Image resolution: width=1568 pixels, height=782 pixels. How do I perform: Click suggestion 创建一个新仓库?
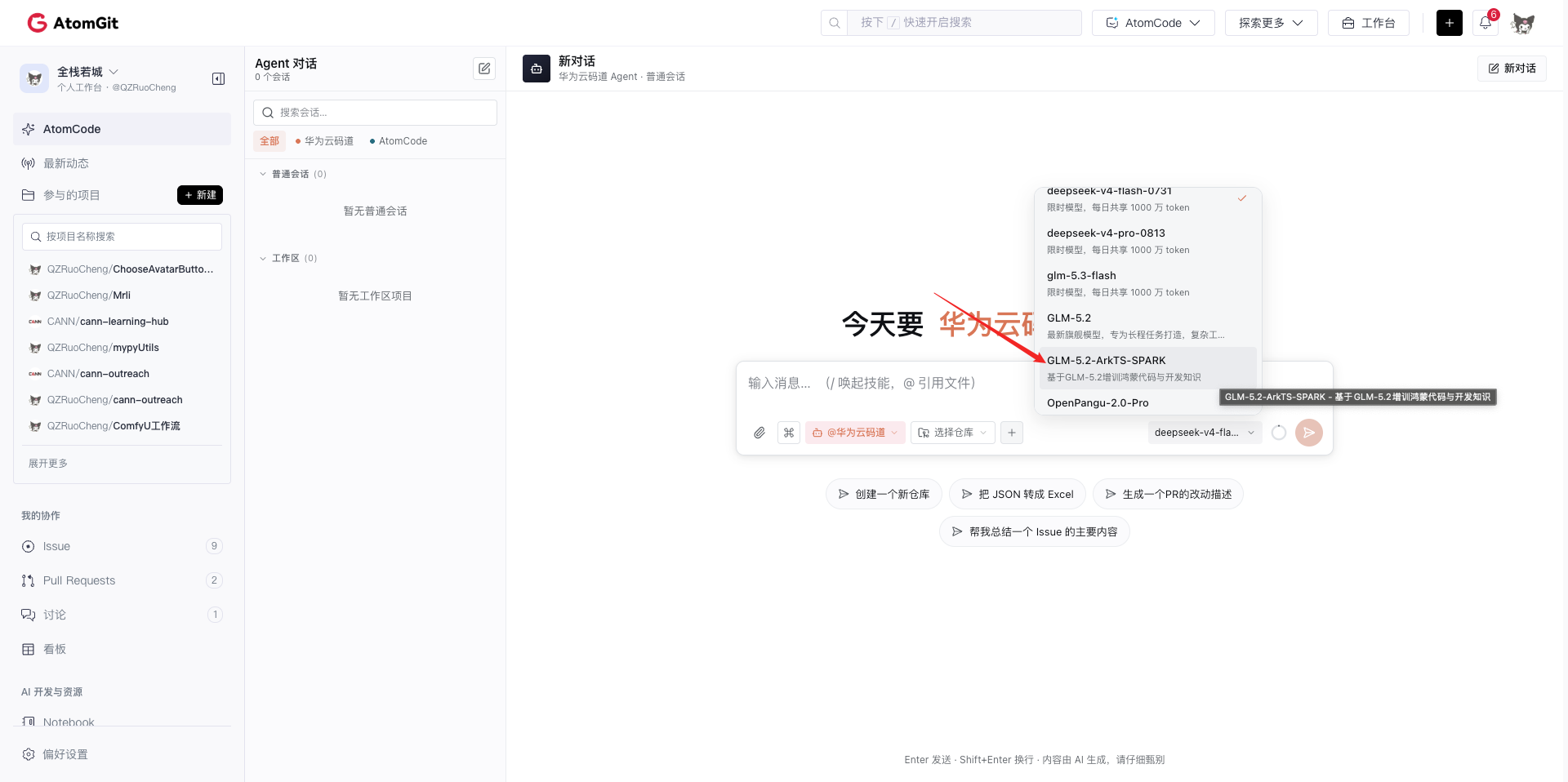pos(884,494)
